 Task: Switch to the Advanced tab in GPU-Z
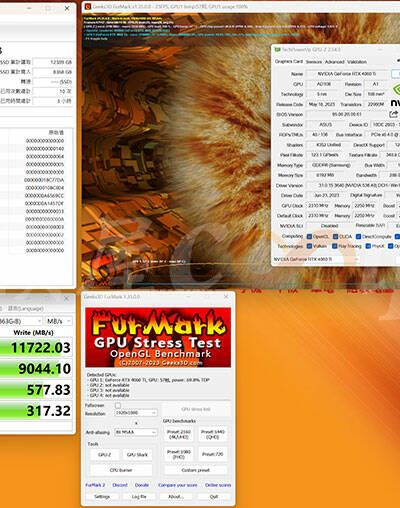pos(334,62)
